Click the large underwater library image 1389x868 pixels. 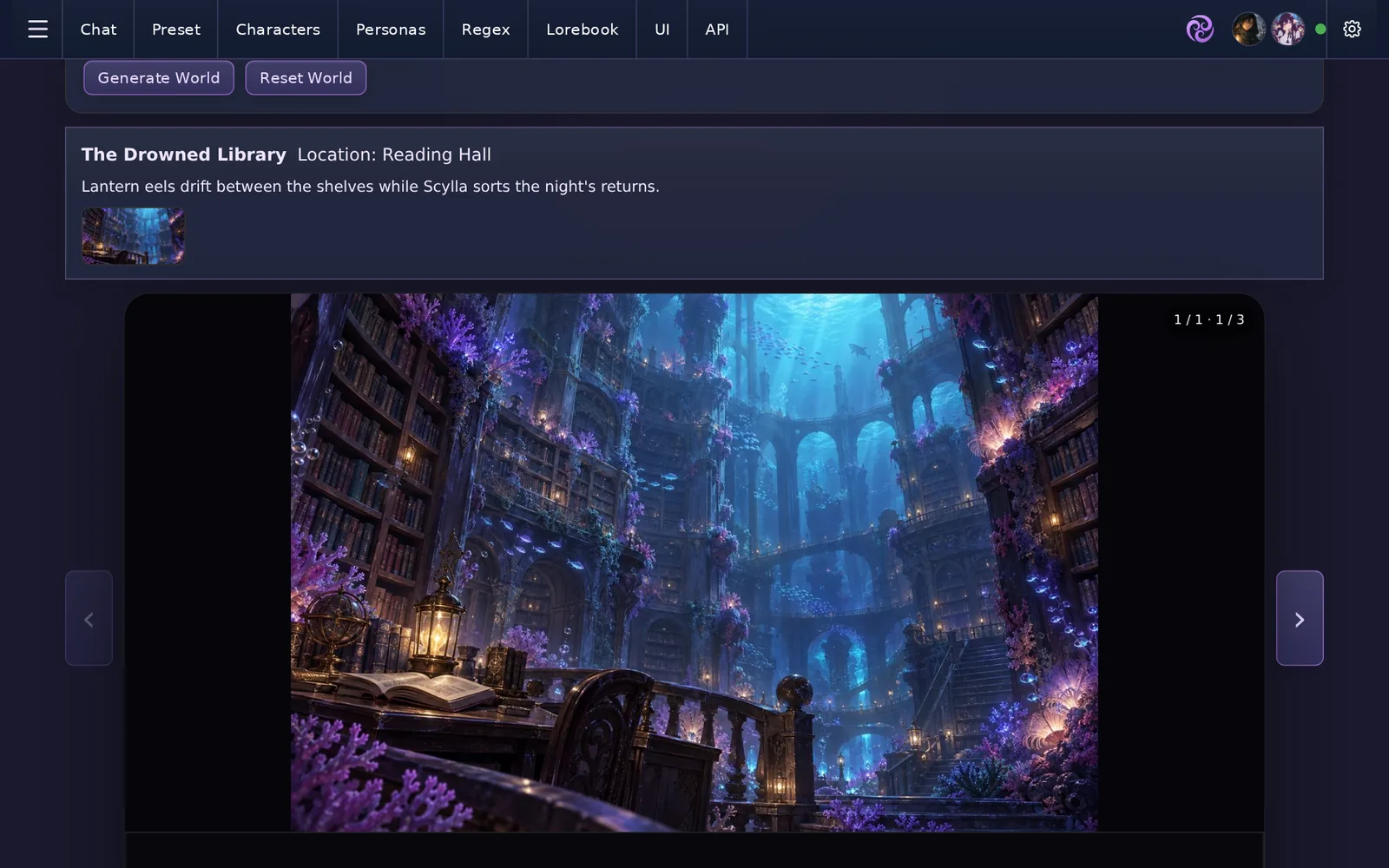(694, 562)
